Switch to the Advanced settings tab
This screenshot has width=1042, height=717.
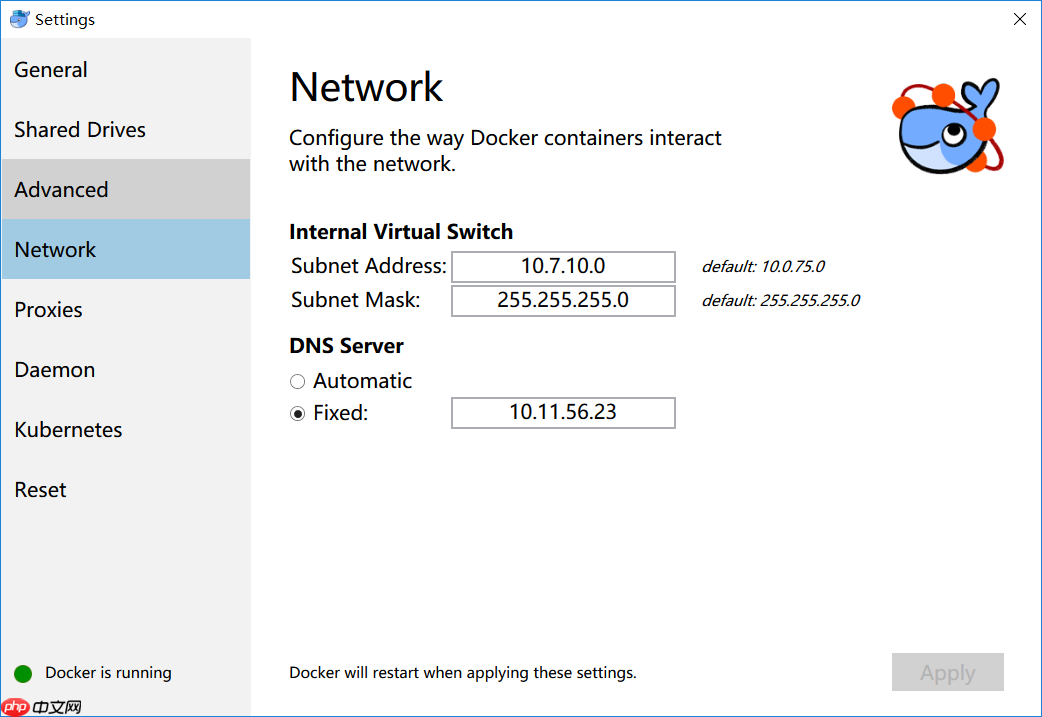(x=61, y=189)
